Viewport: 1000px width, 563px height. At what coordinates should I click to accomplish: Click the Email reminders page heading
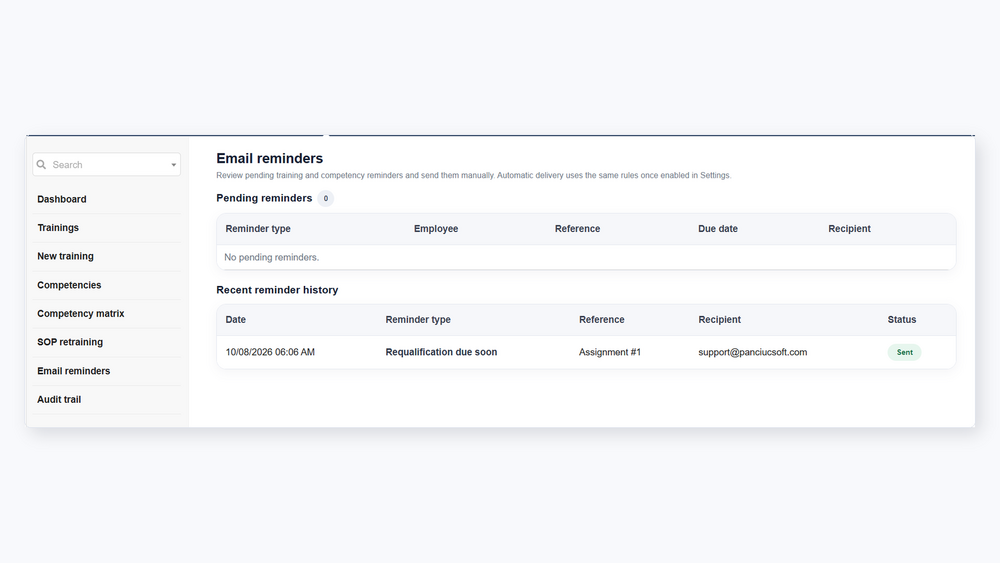click(270, 158)
